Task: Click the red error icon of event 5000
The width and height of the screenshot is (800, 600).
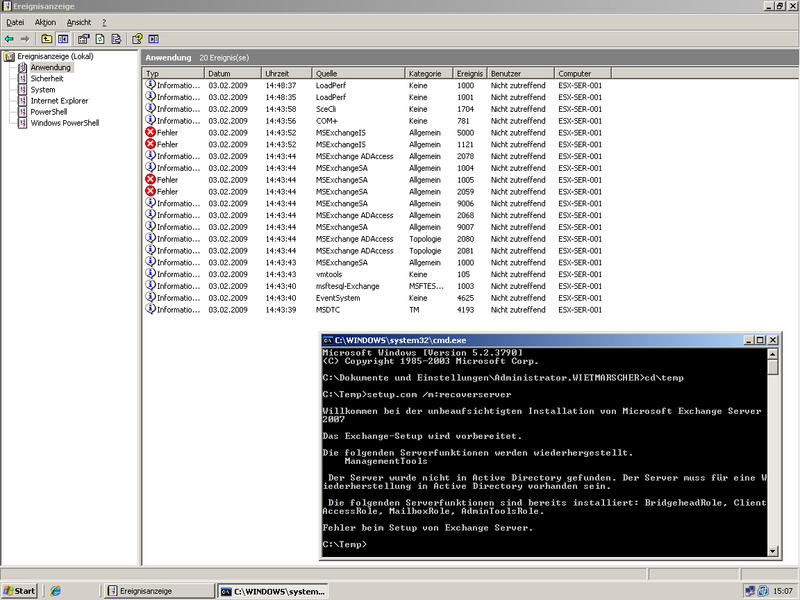Action: [151, 132]
